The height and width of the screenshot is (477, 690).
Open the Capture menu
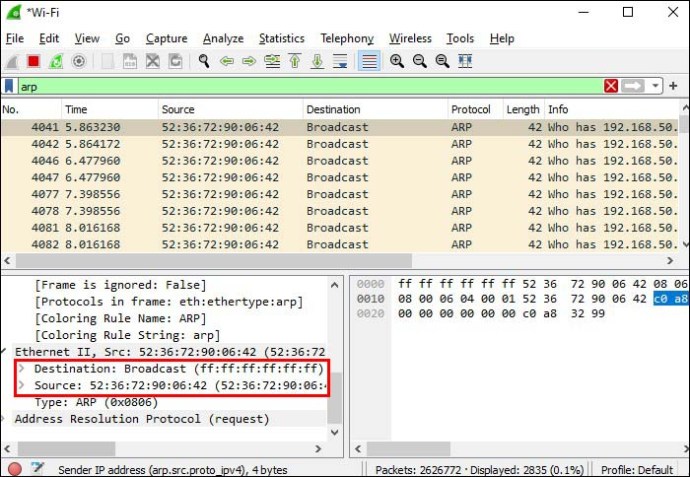(x=166, y=39)
